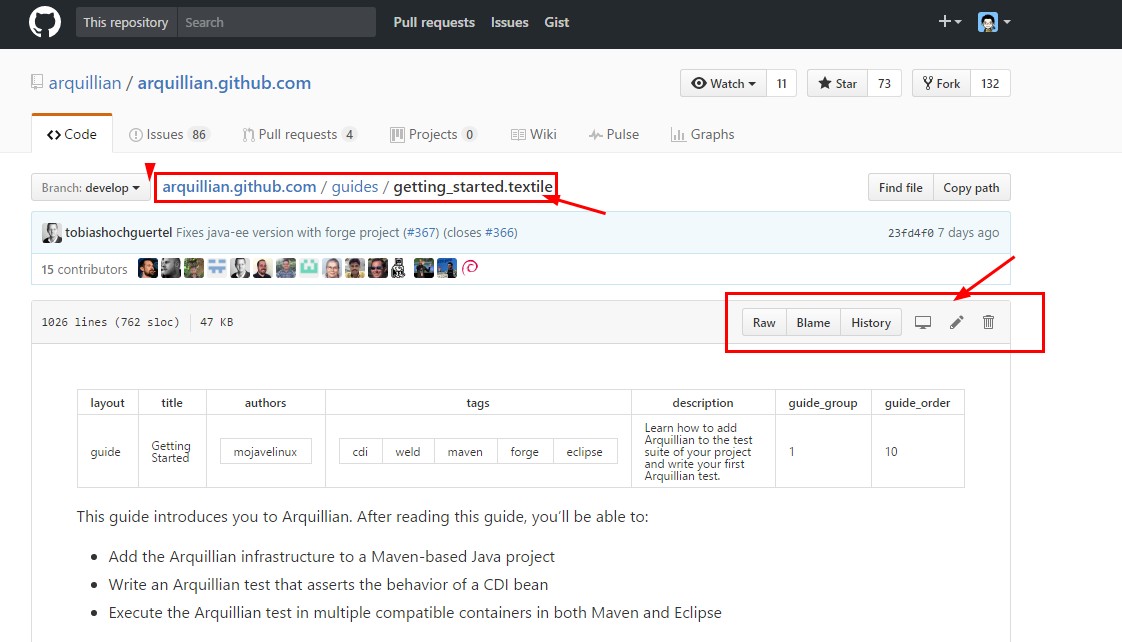Open the arquillian organization link
1122x642 pixels.
pyautogui.click(x=84, y=83)
